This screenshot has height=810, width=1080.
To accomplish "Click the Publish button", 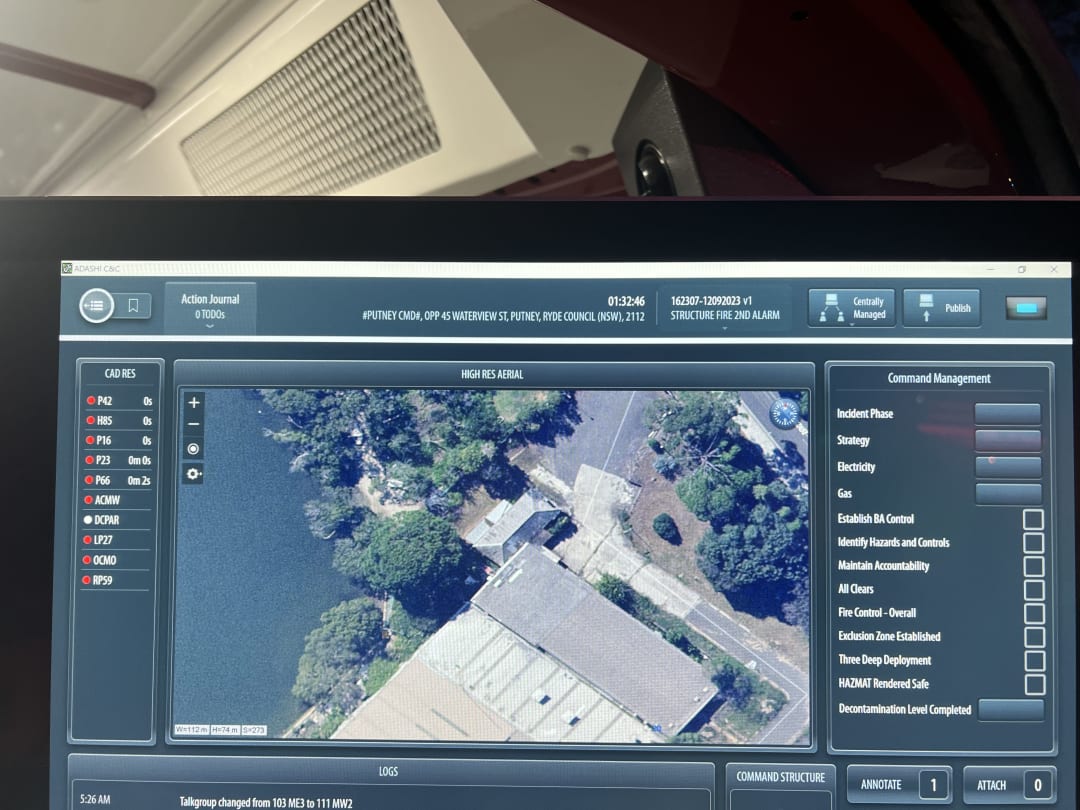I will click(942, 308).
